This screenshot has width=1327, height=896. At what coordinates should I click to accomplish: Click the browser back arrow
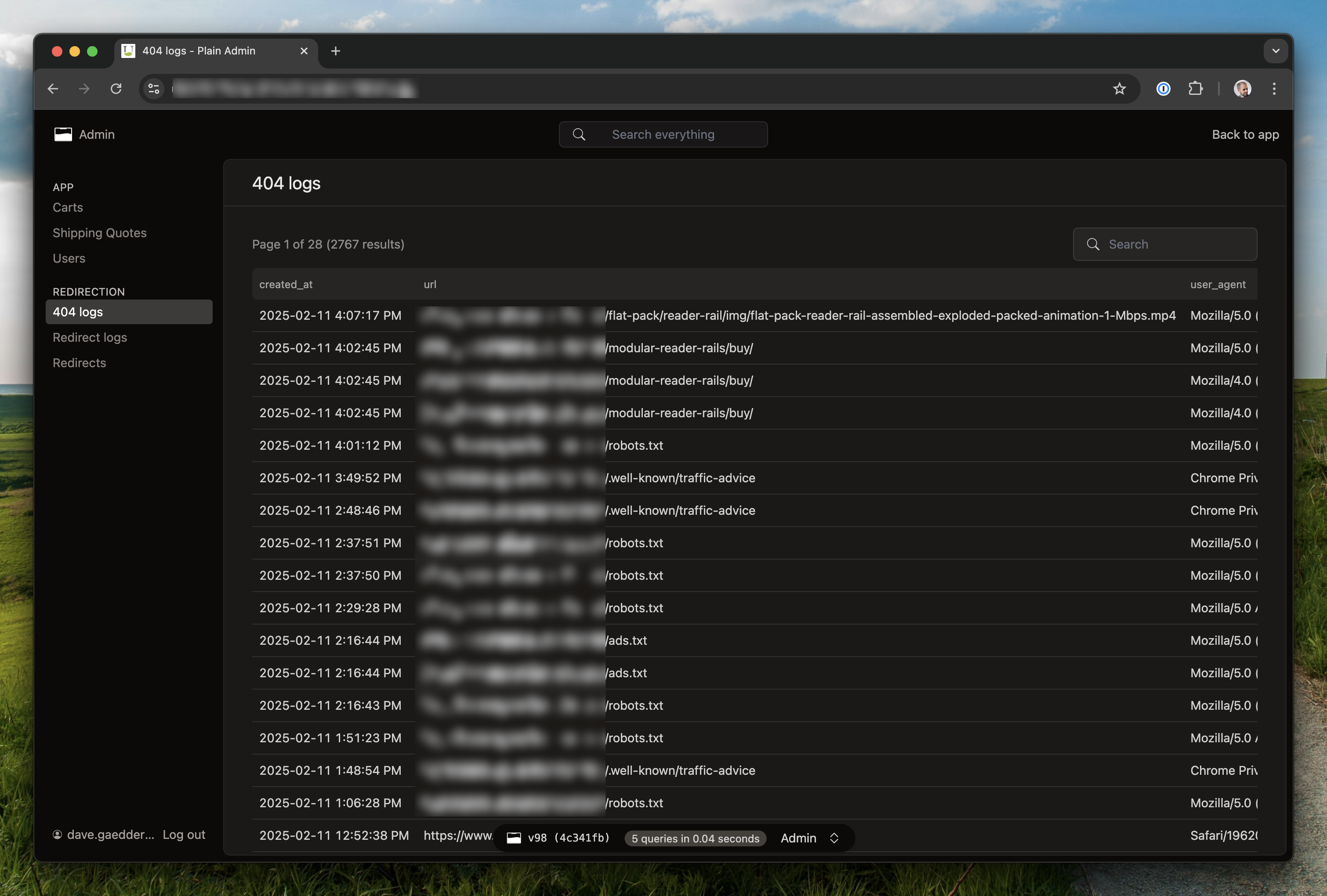click(53, 88)
